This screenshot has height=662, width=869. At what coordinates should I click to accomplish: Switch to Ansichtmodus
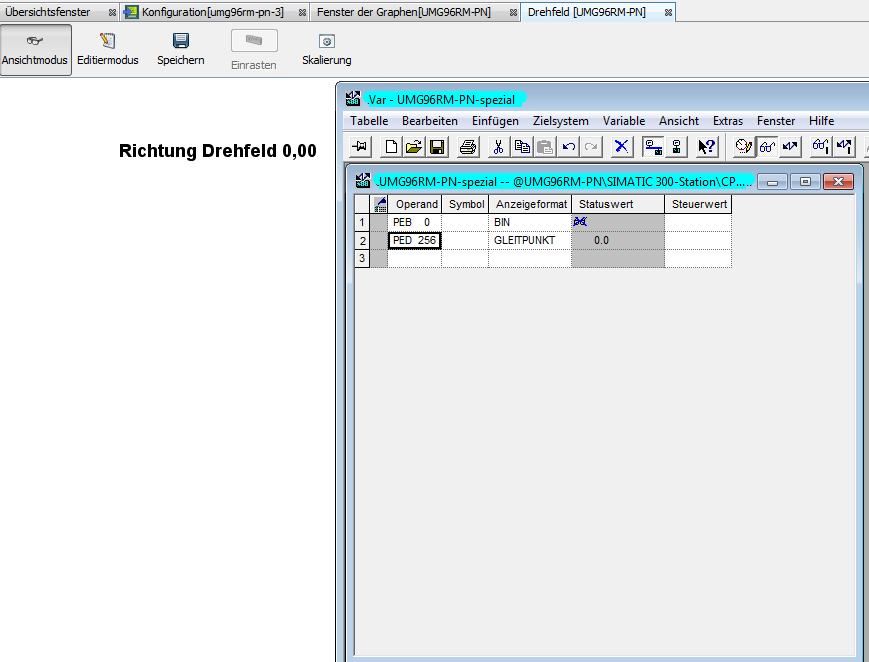point(36,49)
